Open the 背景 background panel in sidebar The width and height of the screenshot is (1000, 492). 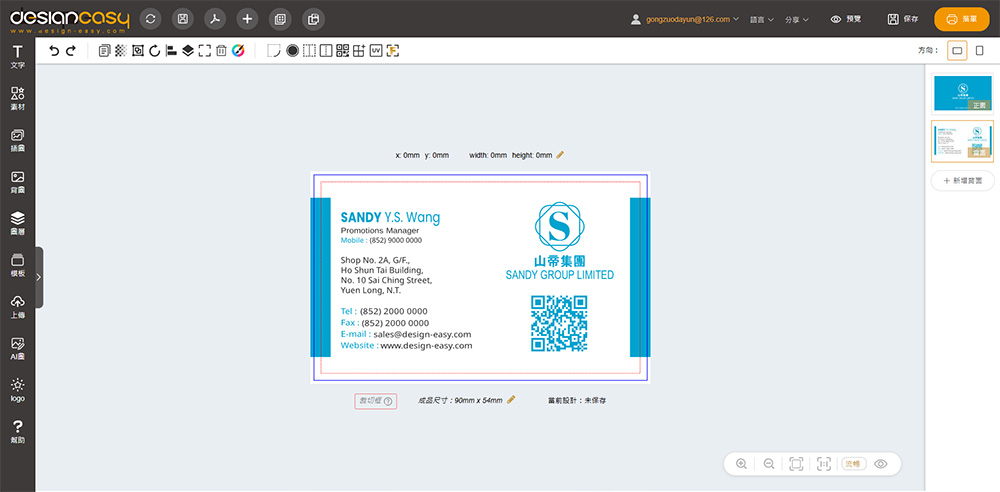pos(17,182)
